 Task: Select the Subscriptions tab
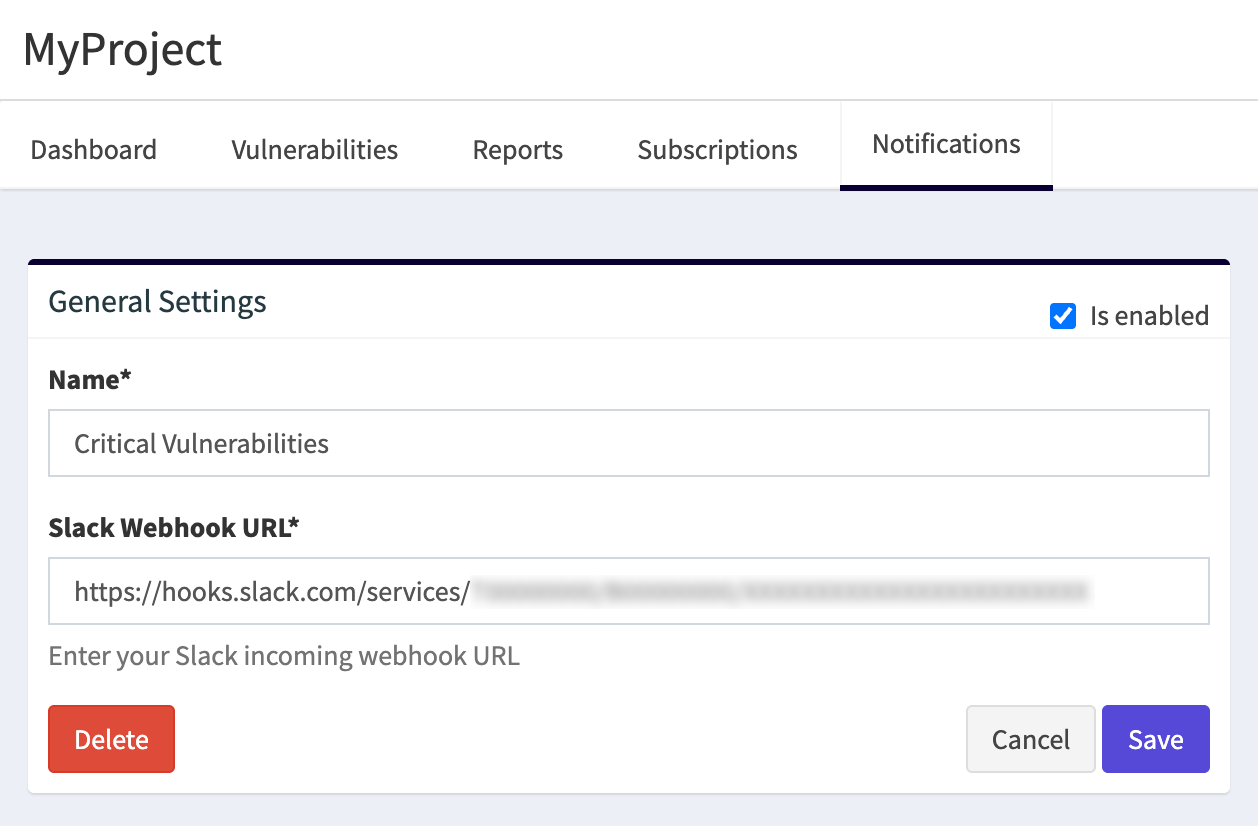click(x=717, y=150)
